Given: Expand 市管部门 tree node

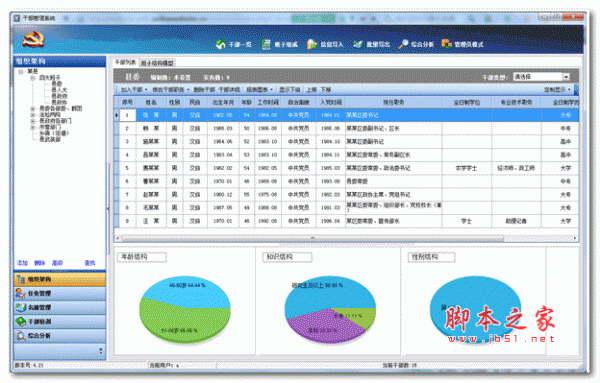Looking at the screenshot, I should [33, 127].
